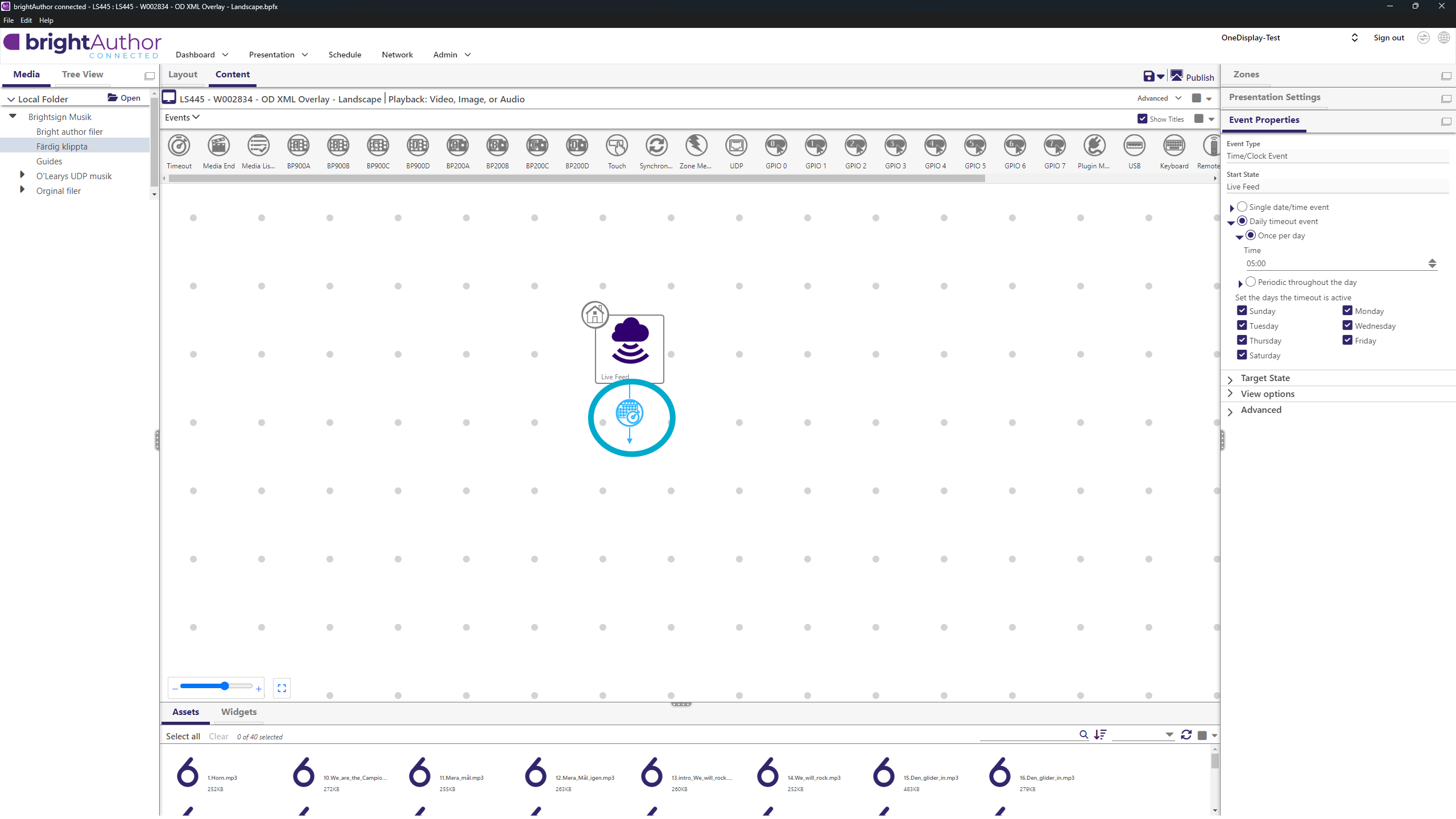Click the refresh assets icon

[1186, 735]
